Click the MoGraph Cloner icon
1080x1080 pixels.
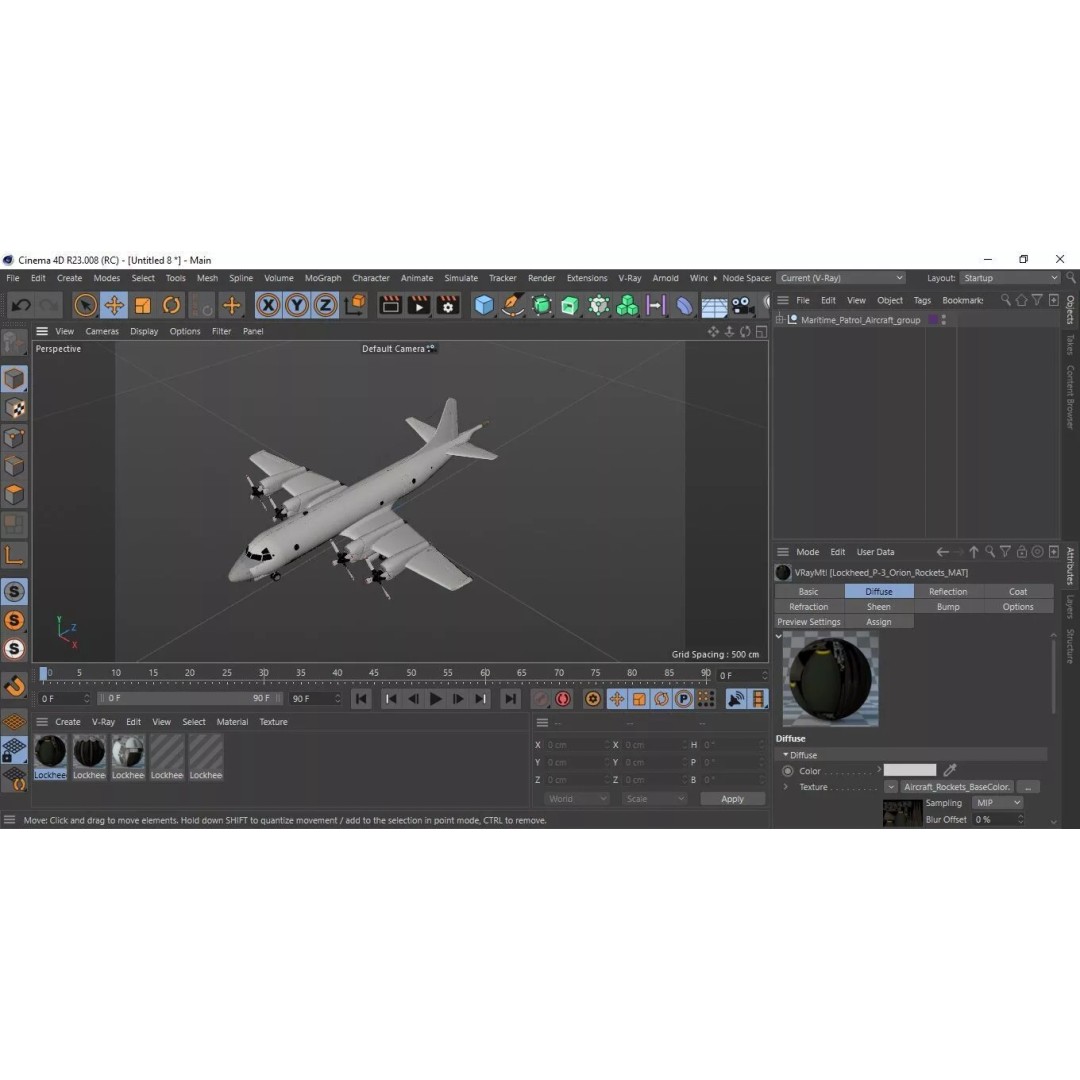pyautogui.click(x=627, y=304)
